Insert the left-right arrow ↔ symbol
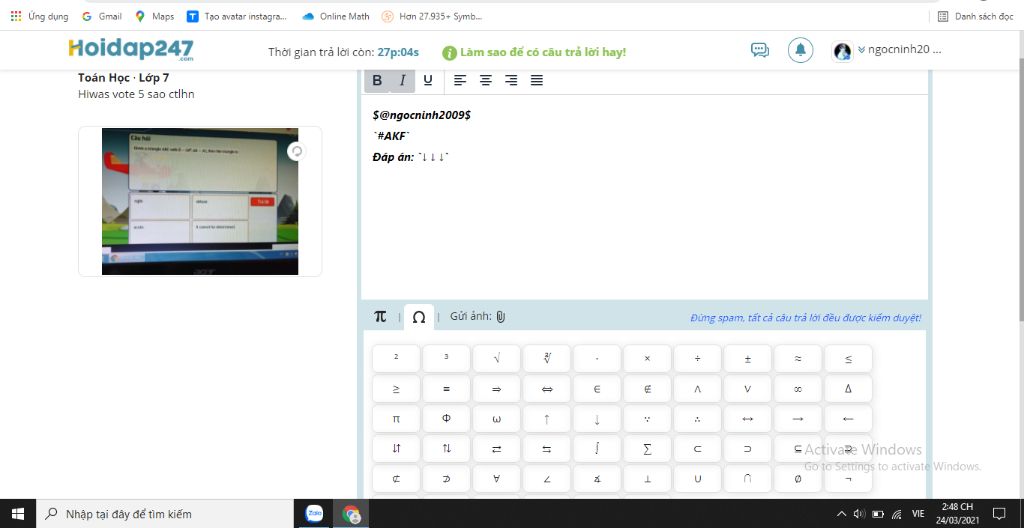Viewport: 1024px width, 528px height. pos(748,419)
